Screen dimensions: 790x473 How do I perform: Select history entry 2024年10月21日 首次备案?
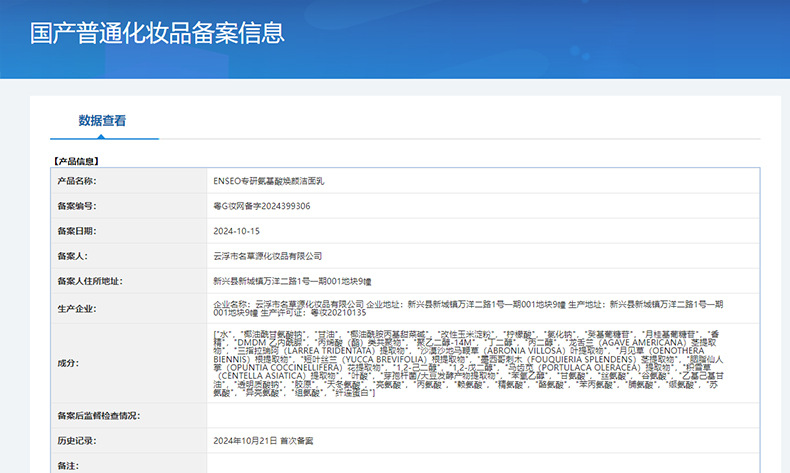pyautogui.click(x=263, y=441)
